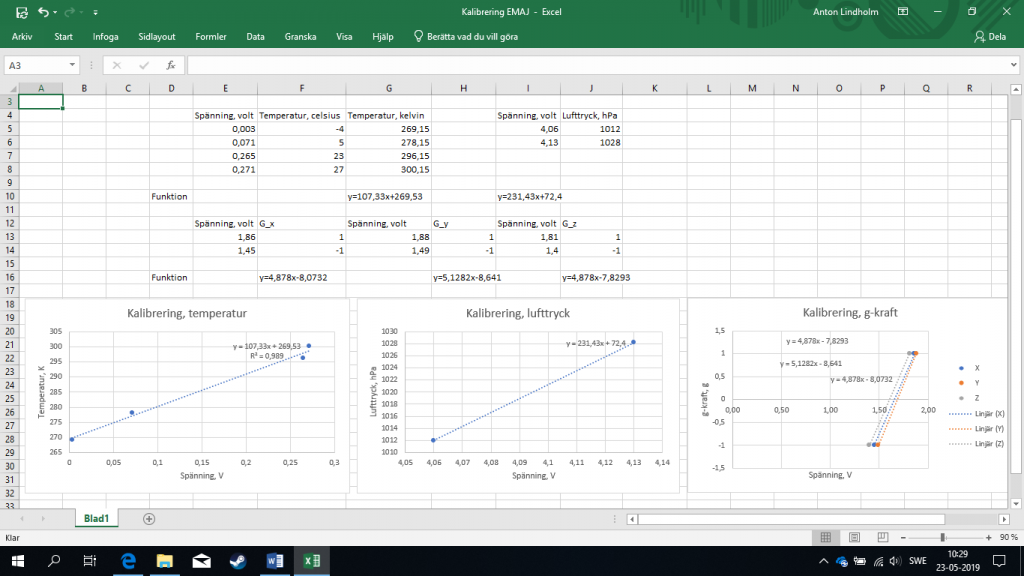The image size is (1024, 576).
Task: Open the Data ribbon tab
Action: click(x=255, y=37)
